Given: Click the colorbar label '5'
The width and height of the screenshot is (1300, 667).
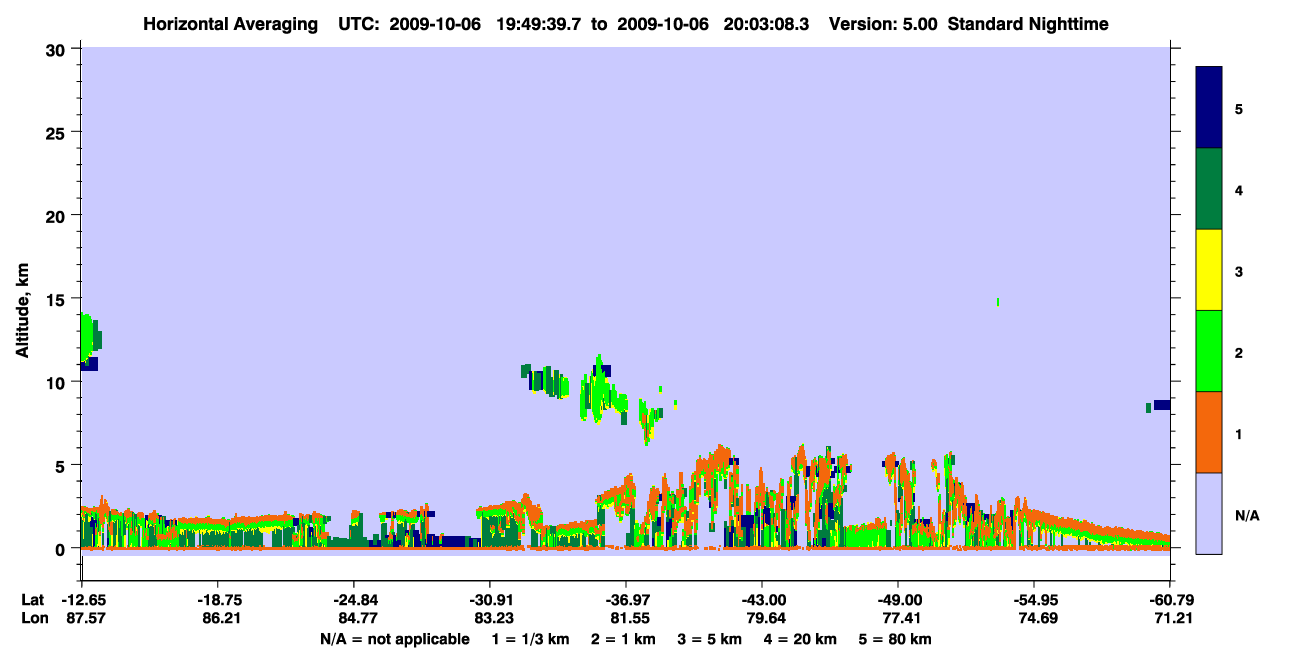Looking at the screenshot, I should point(1239,108).
